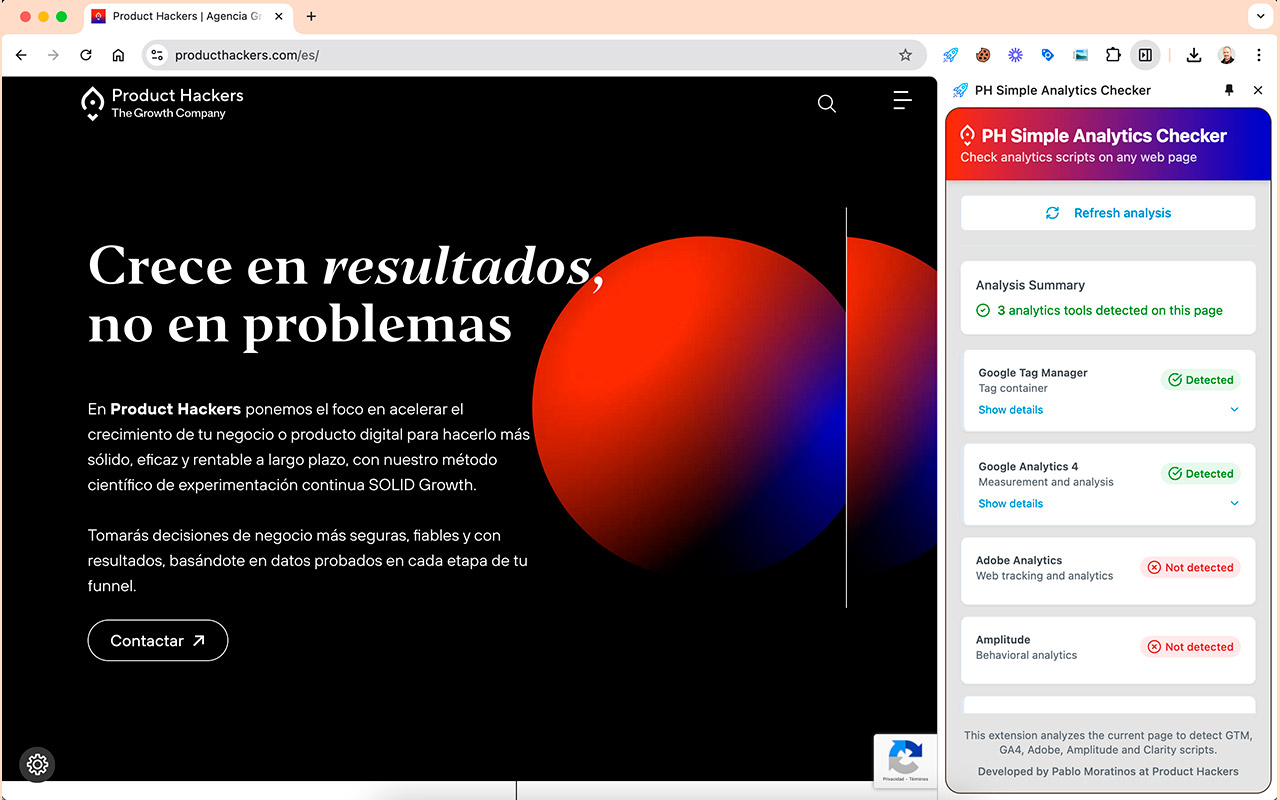
Task: Open the Downloads icon in browser toolbar
Action: 1193,55
